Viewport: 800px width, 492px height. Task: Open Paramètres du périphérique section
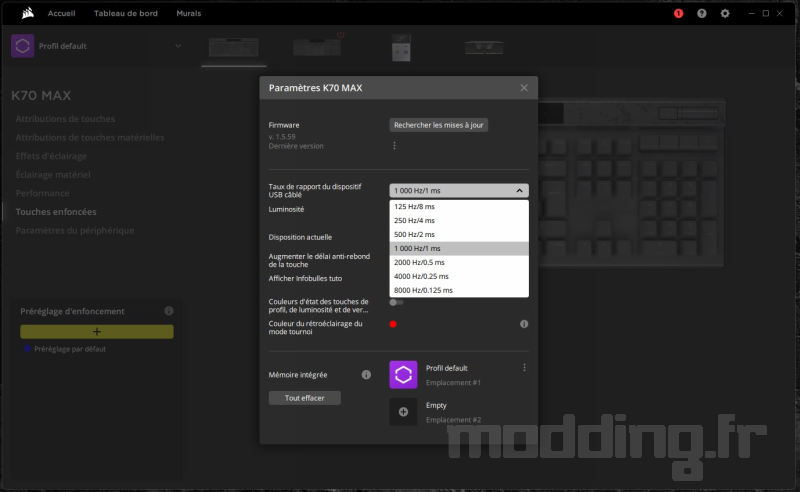click(74, 231)
